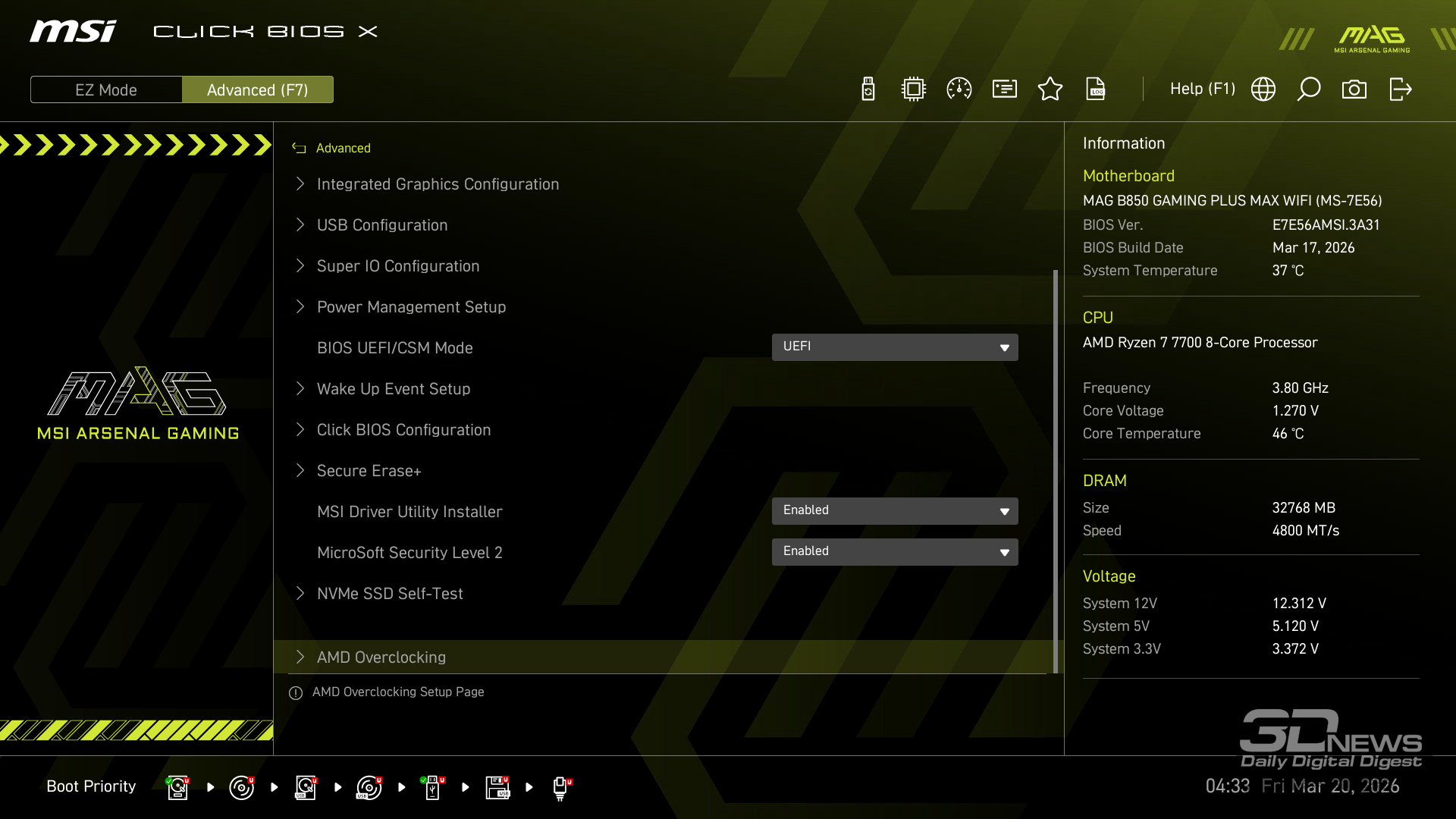Open the AMD Overclocking menu item
This screenshot has width=1456, height=819.
[381, 657]
